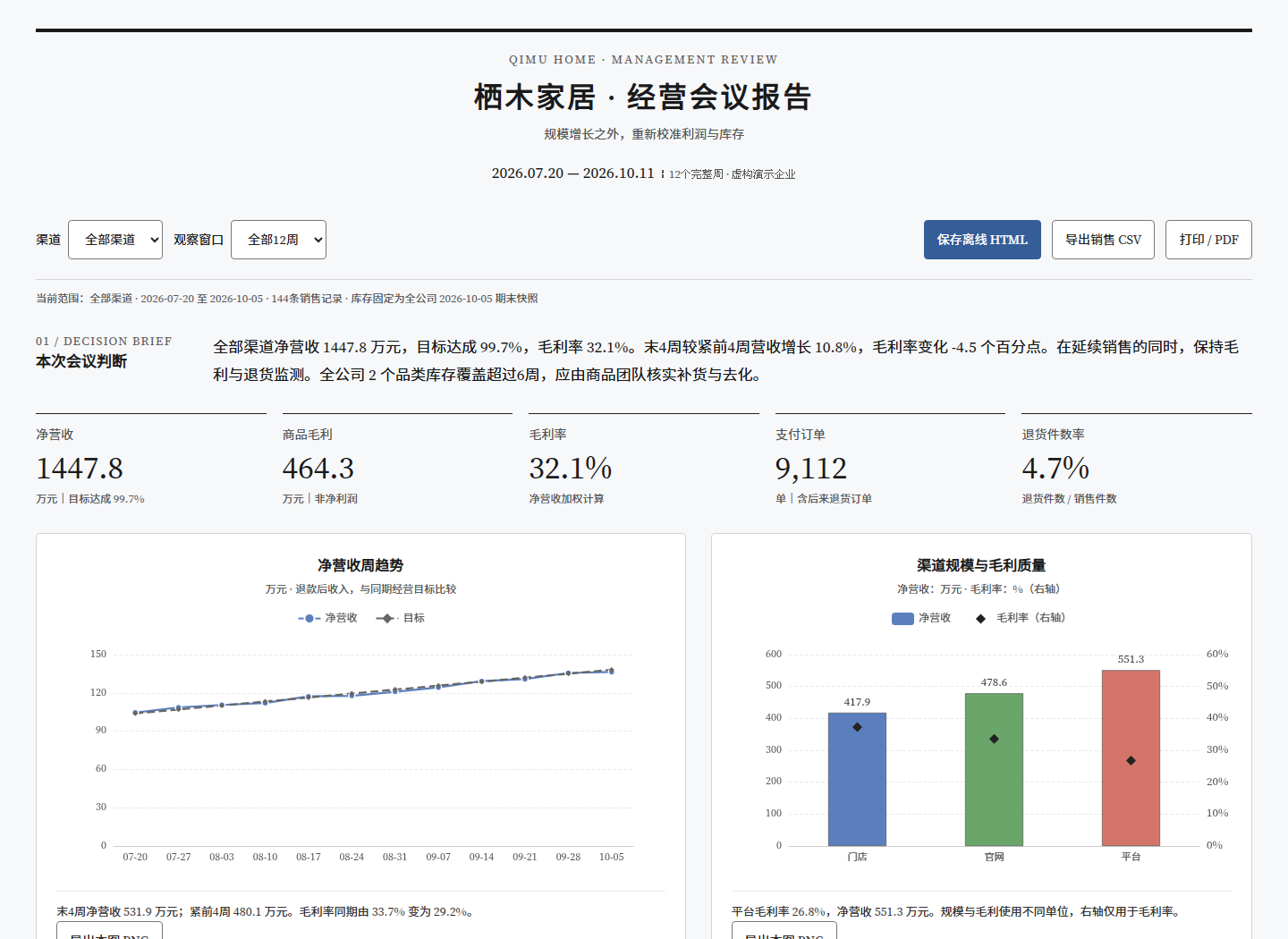1288x939 pixels.
Task: Click the 规模增长之外 subtitle under the title
Action: point(644,134)
